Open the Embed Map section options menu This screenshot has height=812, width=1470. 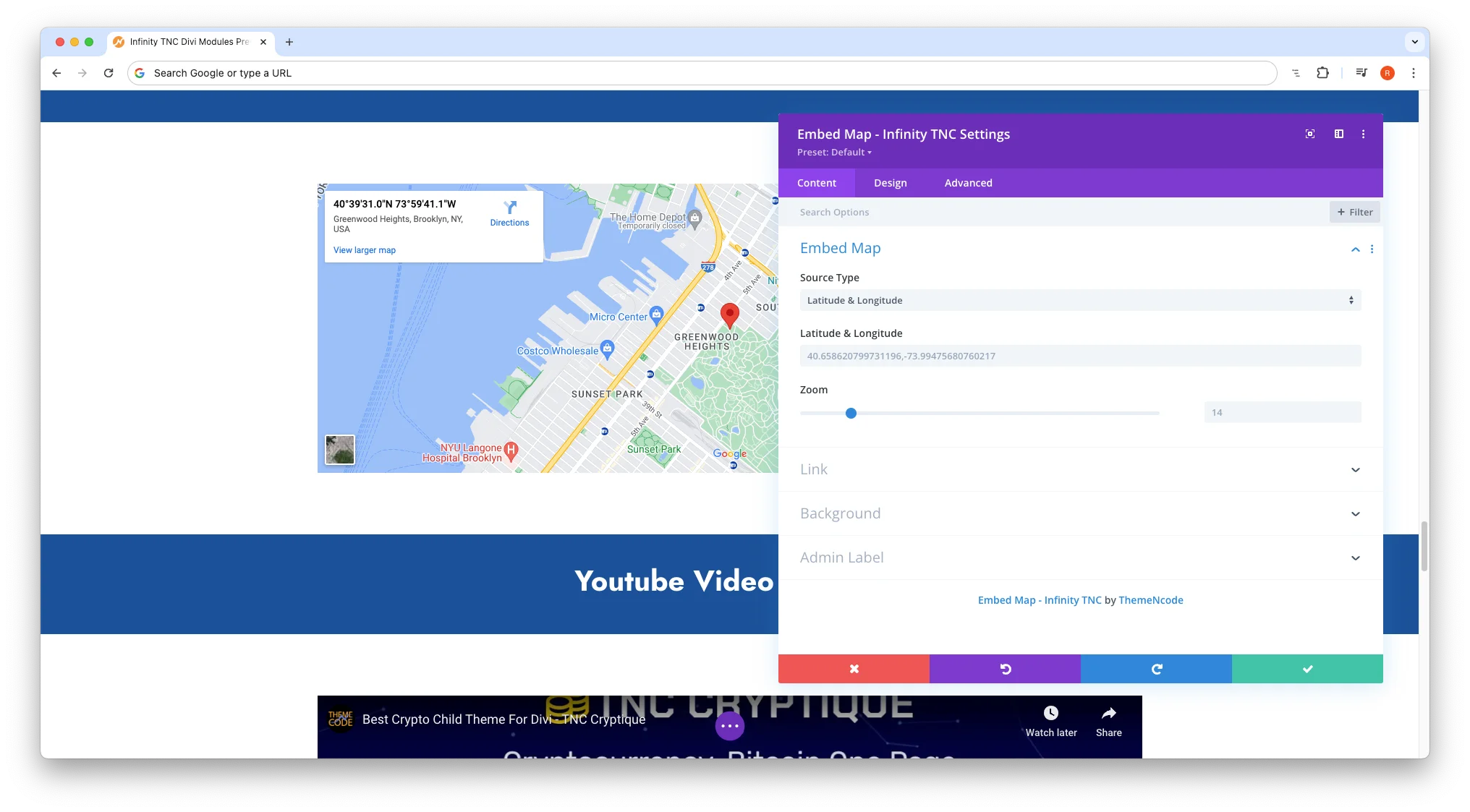pyautogui.click(x=1372, y=249)
